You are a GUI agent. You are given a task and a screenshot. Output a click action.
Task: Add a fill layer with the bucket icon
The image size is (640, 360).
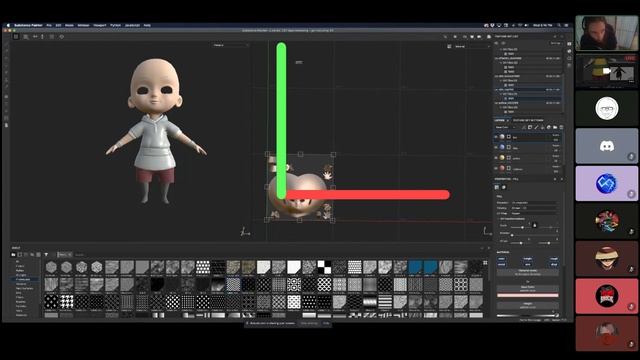(x=542, y=127)
